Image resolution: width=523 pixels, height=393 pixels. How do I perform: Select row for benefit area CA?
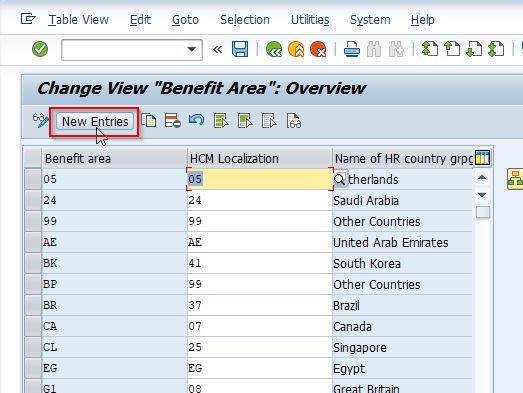(33, 326)
